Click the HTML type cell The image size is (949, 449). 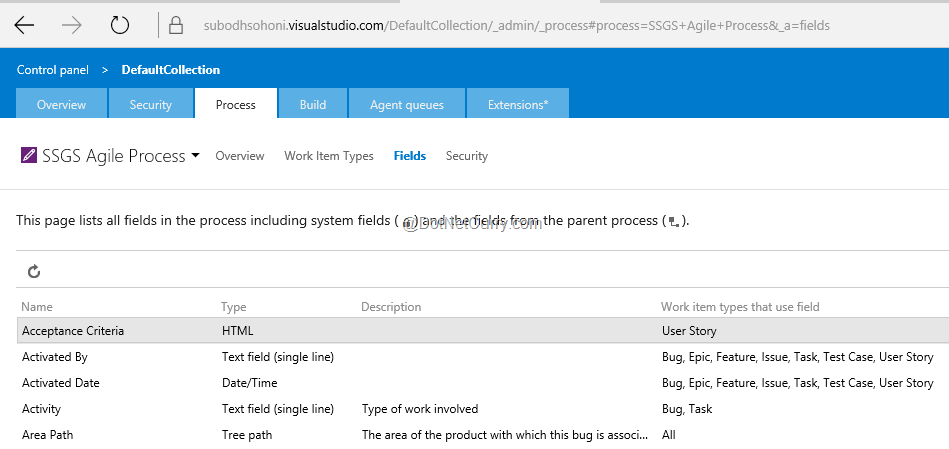(238, 331)
